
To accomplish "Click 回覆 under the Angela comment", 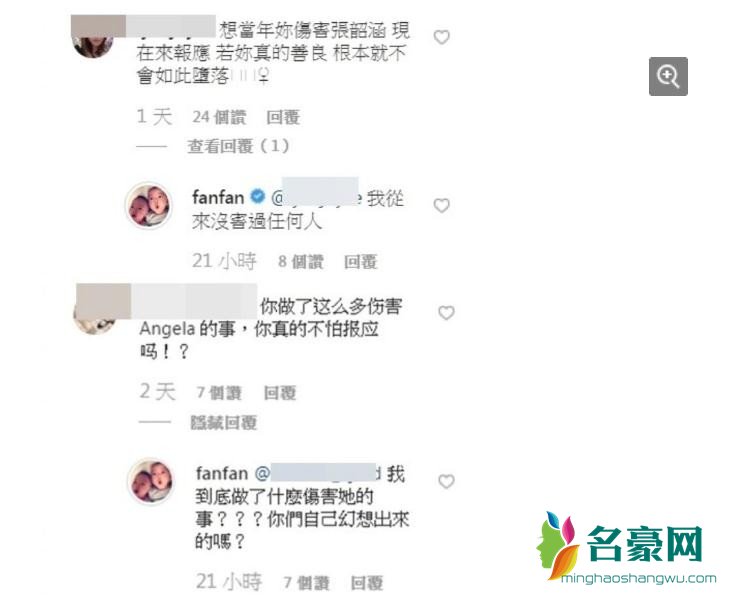I will [x=280, y=393].
